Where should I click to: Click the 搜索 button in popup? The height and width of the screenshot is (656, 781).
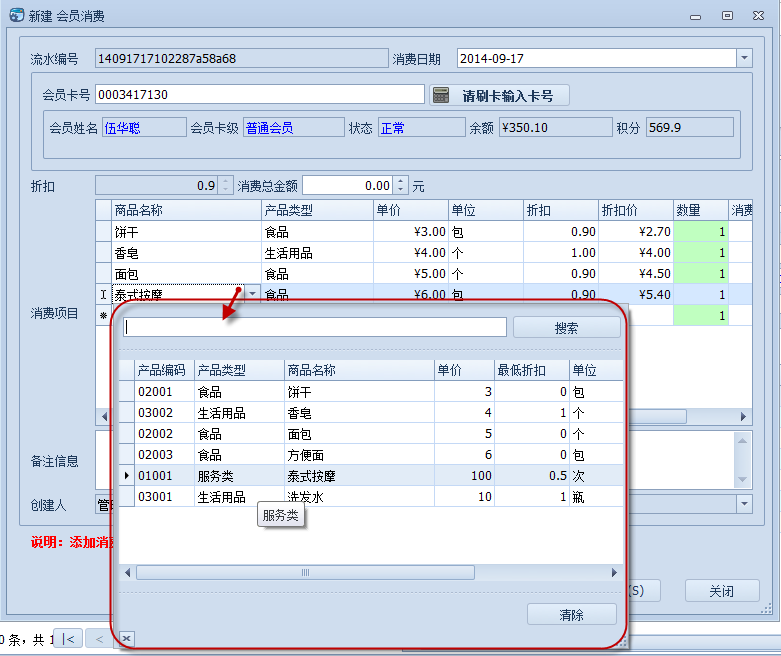coord(567,328)
